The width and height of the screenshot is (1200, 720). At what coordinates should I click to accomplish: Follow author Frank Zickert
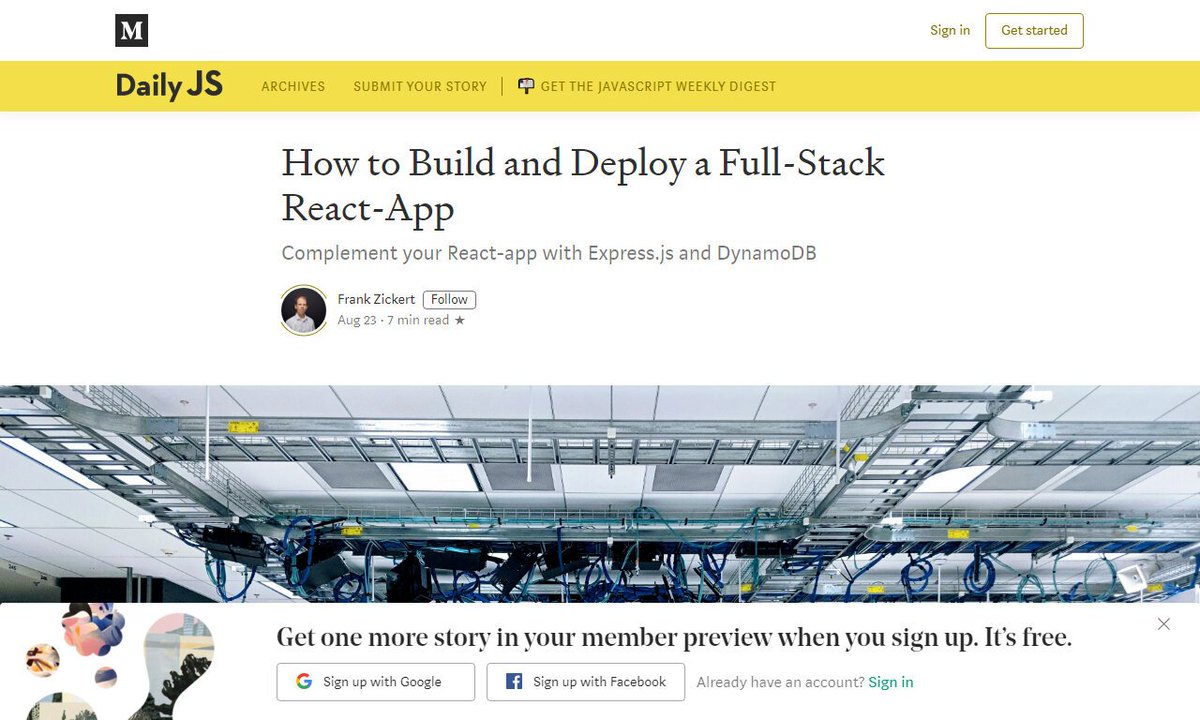click(450, 299)
